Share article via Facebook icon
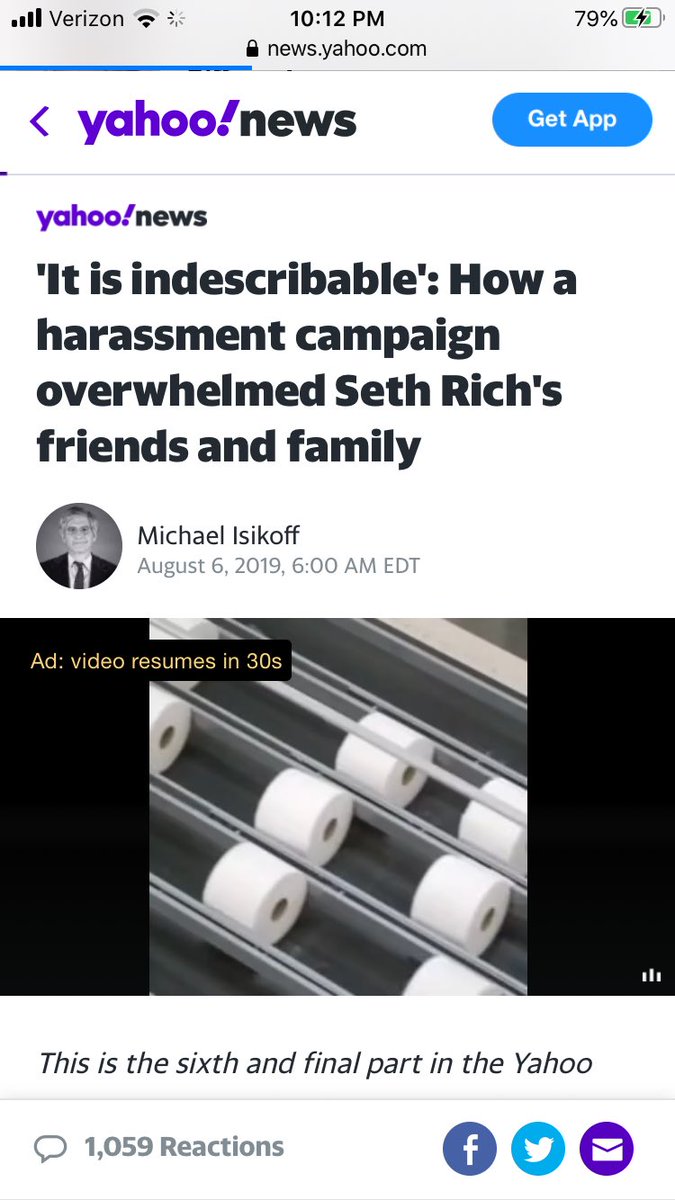Image resolution: width=675 pixels, height=1200 pixels. coord(469,1148)
